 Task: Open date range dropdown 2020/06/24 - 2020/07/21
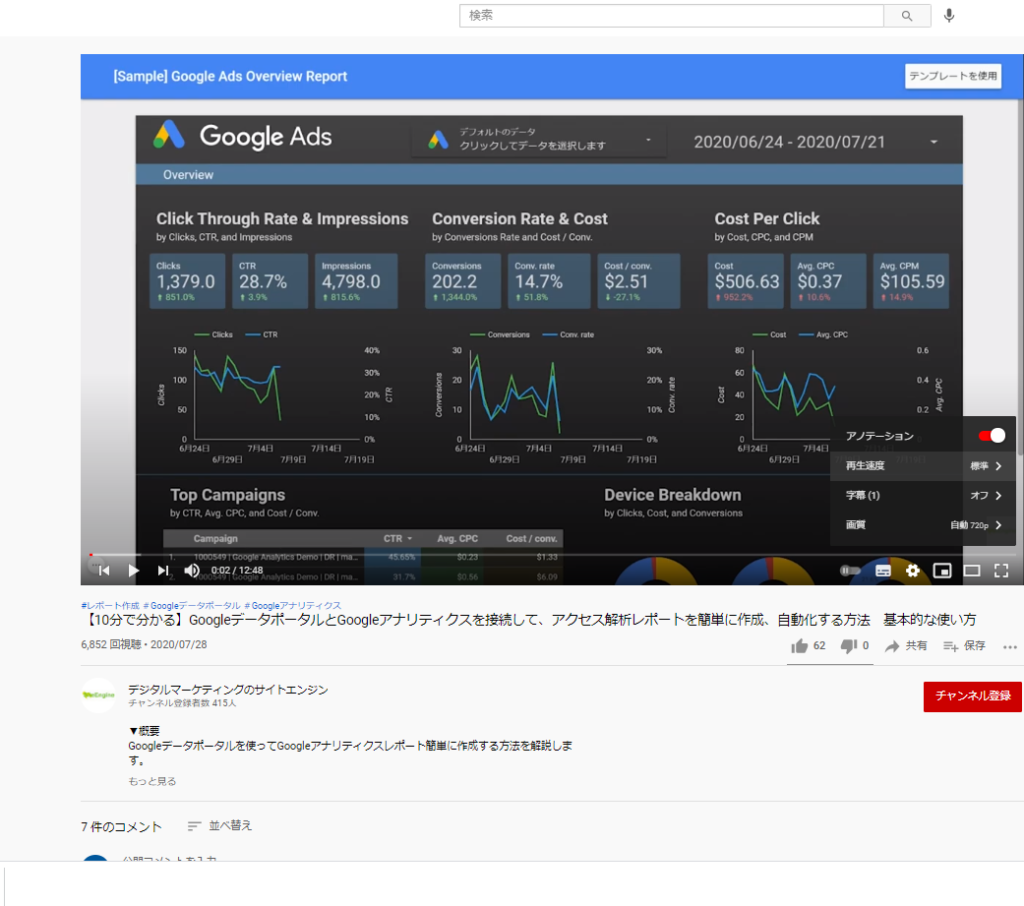point(815,142)
